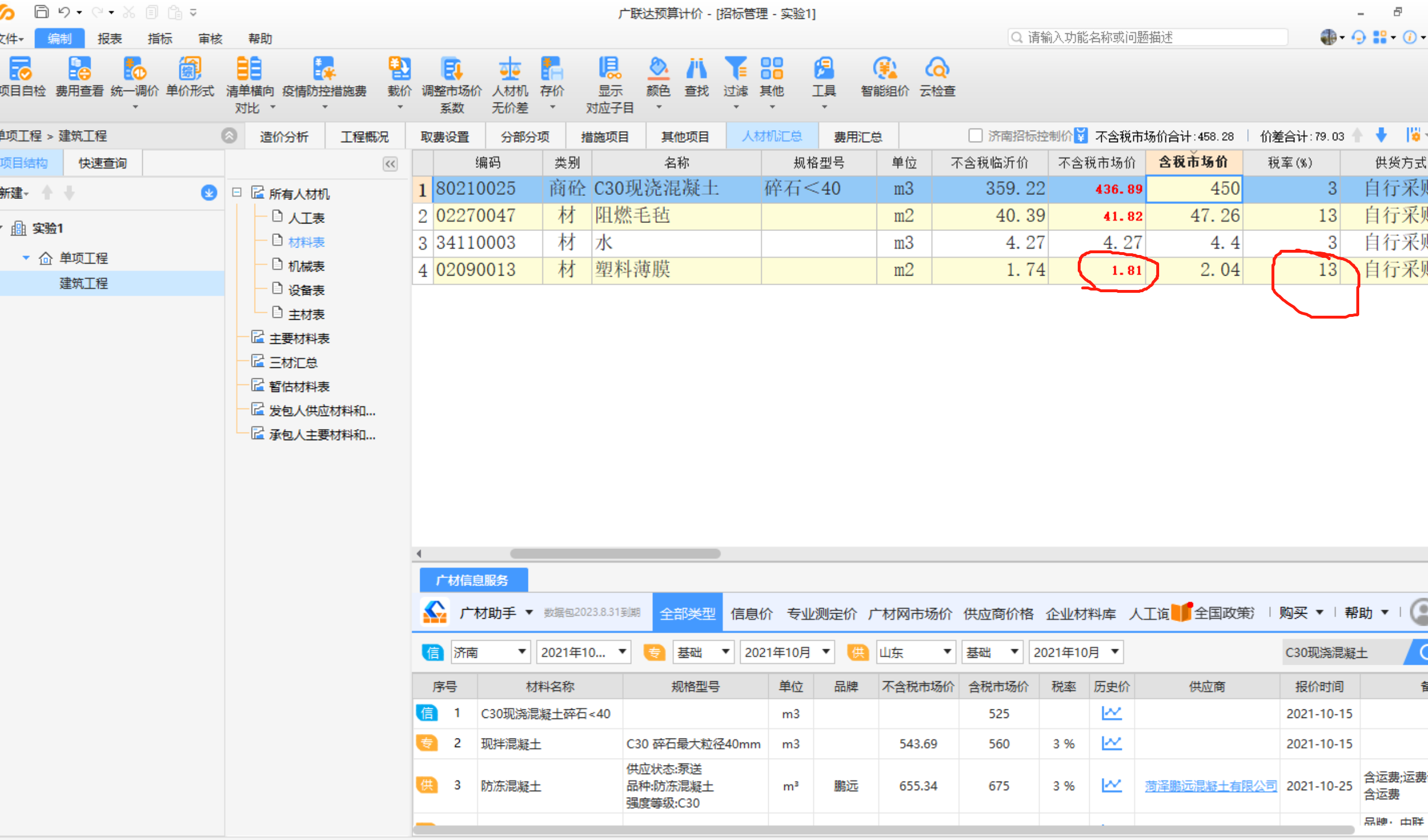Click the save disk icon in title bar

coord(42,11)
